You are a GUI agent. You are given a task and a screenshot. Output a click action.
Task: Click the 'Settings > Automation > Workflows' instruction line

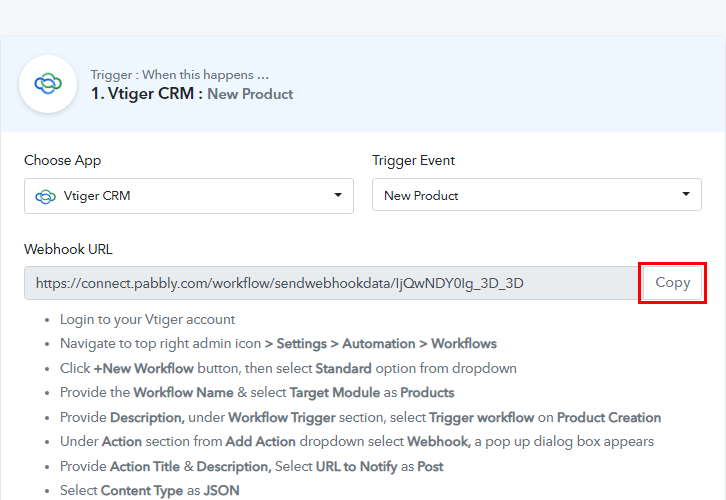(x=278, y=344)
